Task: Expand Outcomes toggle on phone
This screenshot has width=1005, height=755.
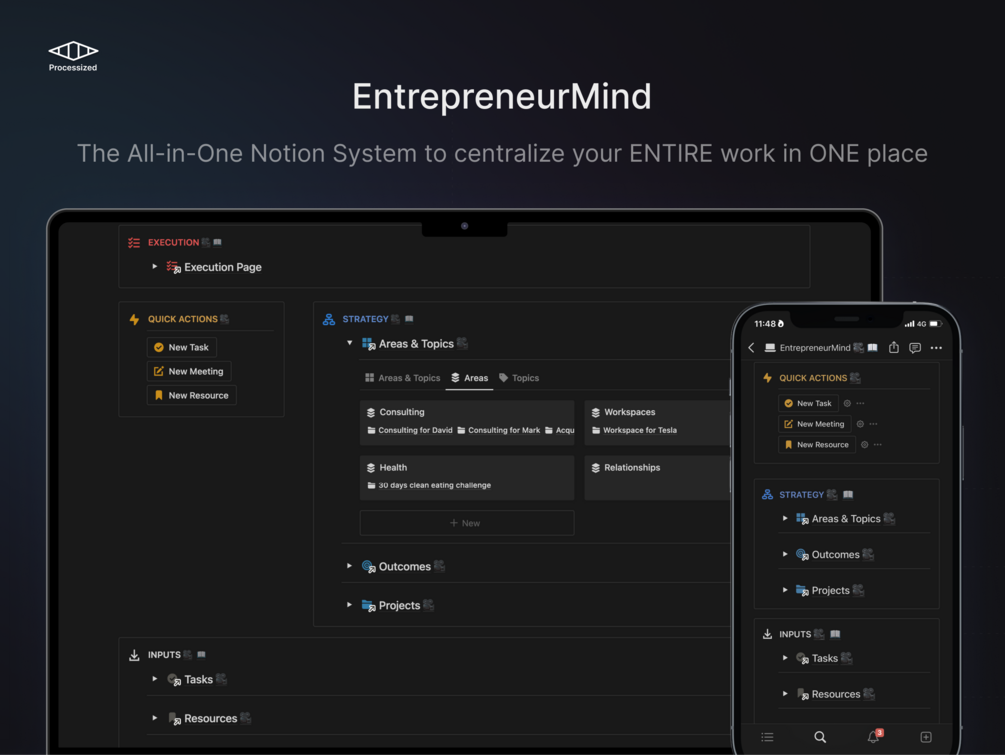Action: (x=785, y=554)
